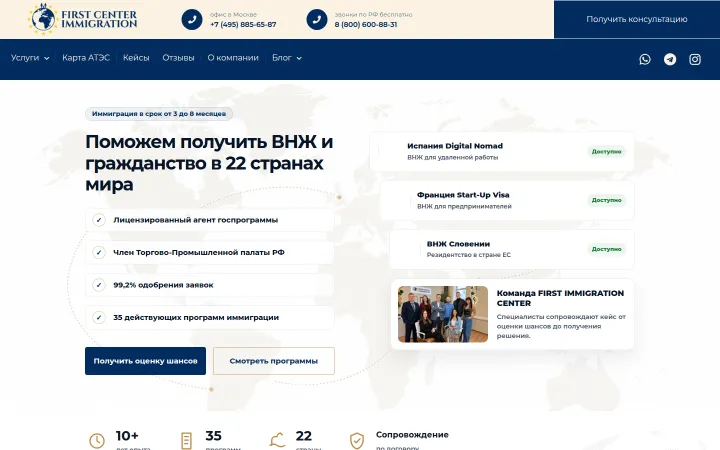Click the Команда FIRST IMMIGRATION CENTER heading

tap(560, 298)
